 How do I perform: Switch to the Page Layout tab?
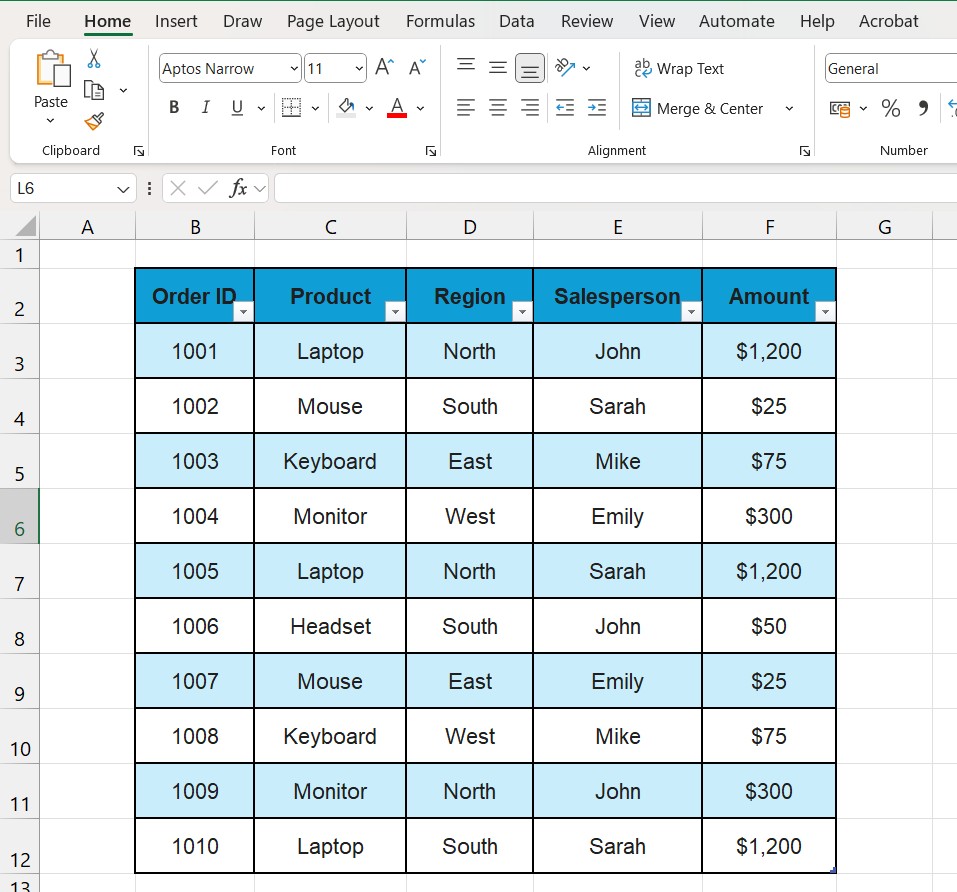tap(333, 21)
